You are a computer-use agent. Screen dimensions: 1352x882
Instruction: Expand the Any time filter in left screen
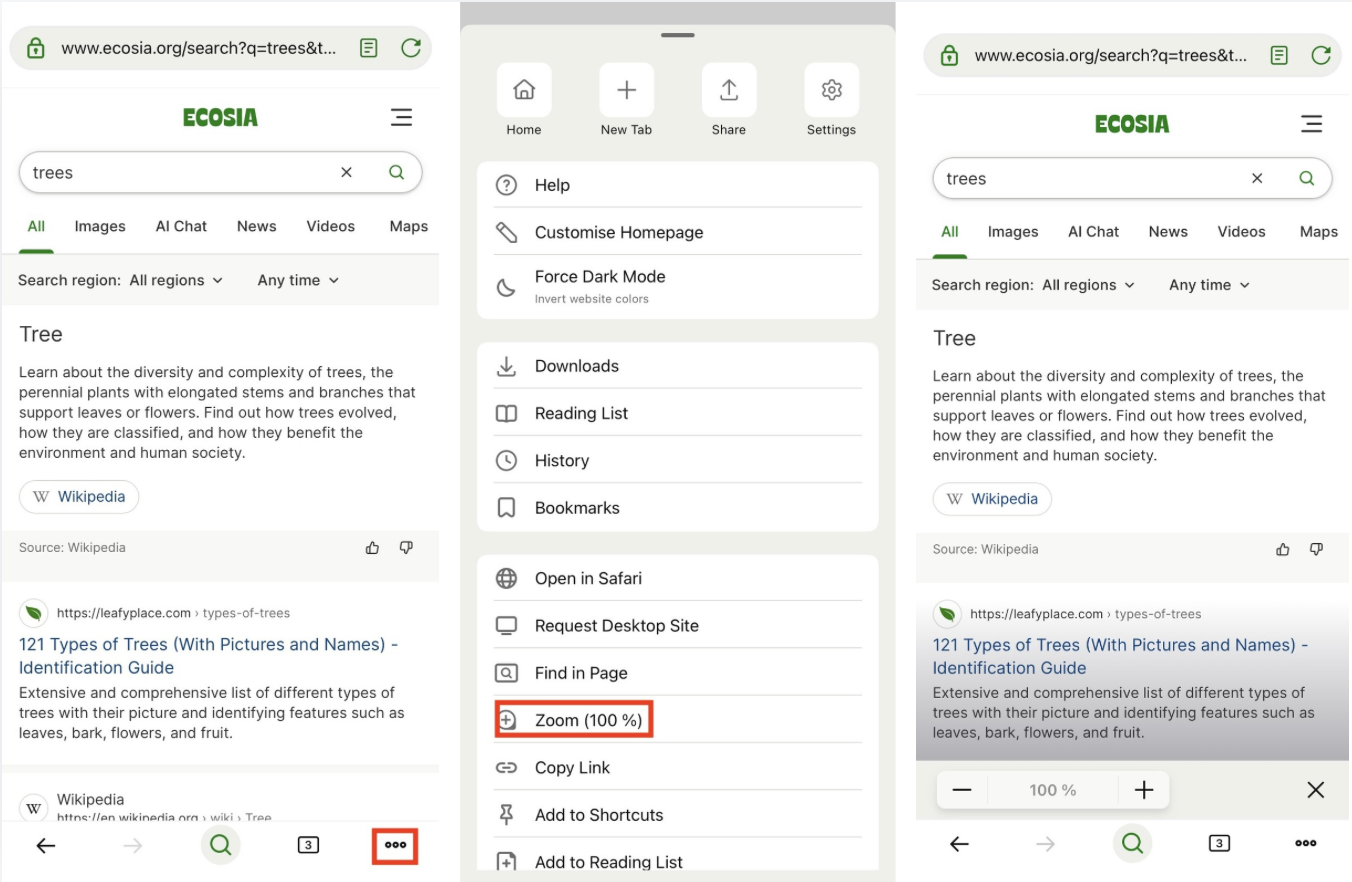pos(298,281)
